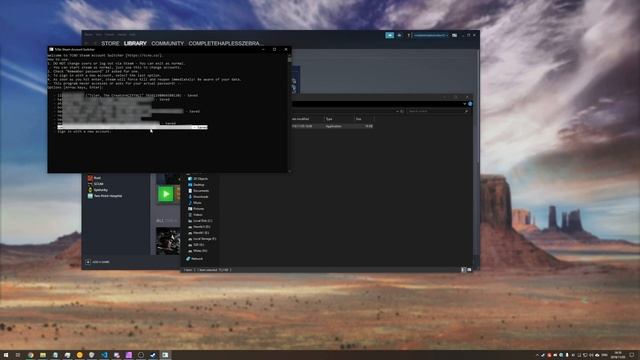640x360 pixels.
Task: Click the Downloads arrow icon in File Explorer
Action: coord(190,197)
